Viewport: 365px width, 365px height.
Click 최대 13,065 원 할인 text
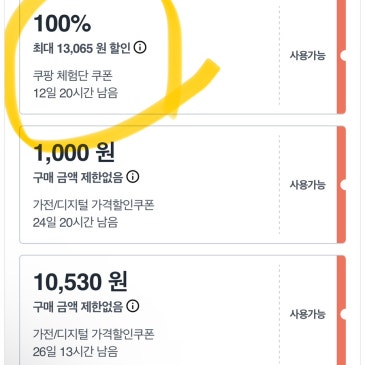(x=82, y=48)
